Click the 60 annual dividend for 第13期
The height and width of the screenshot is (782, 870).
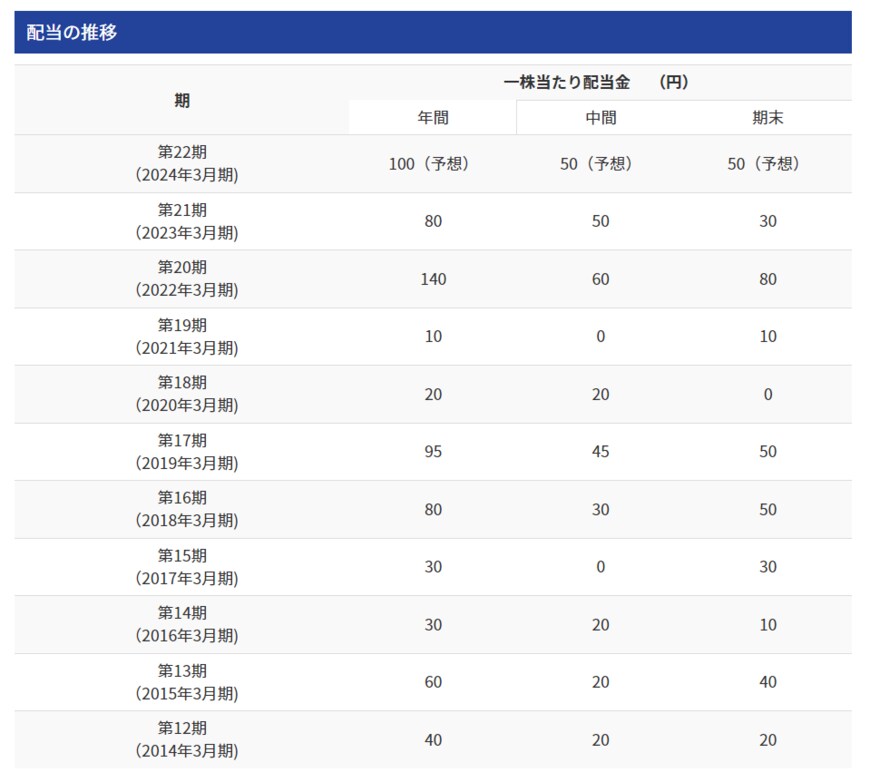[x=432, y=682]
